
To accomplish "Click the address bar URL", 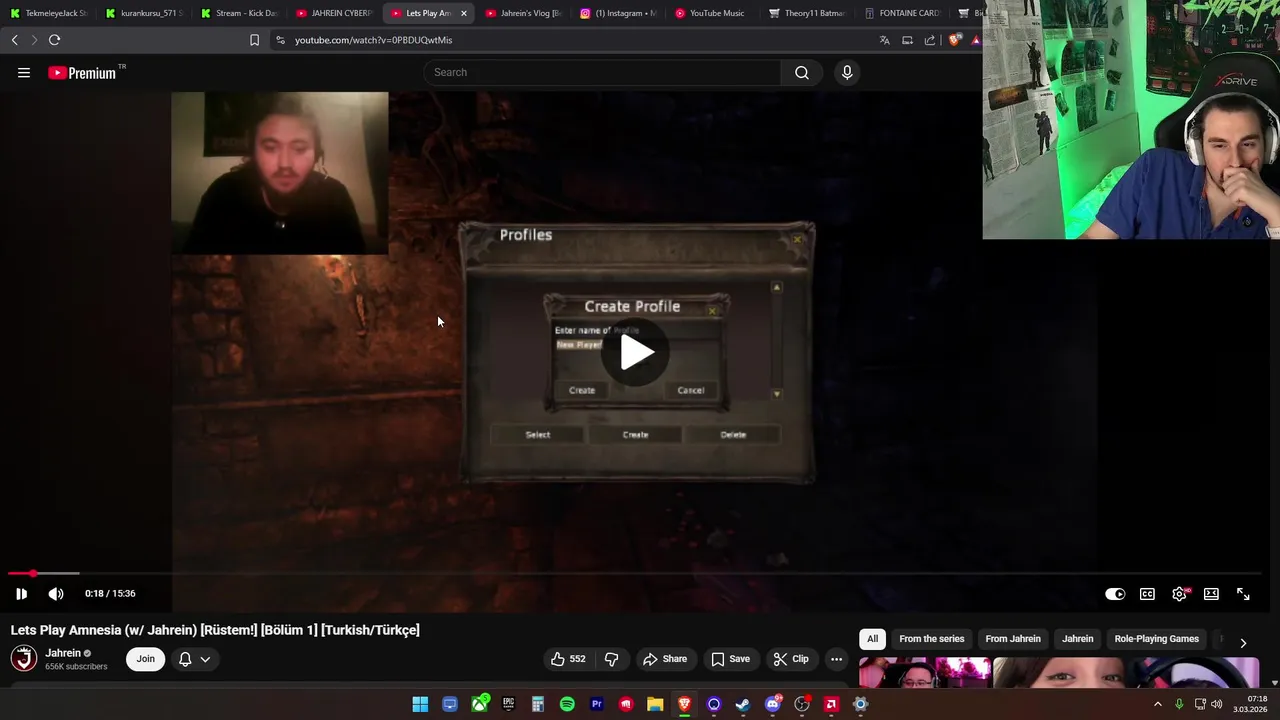I will (373, 40).
